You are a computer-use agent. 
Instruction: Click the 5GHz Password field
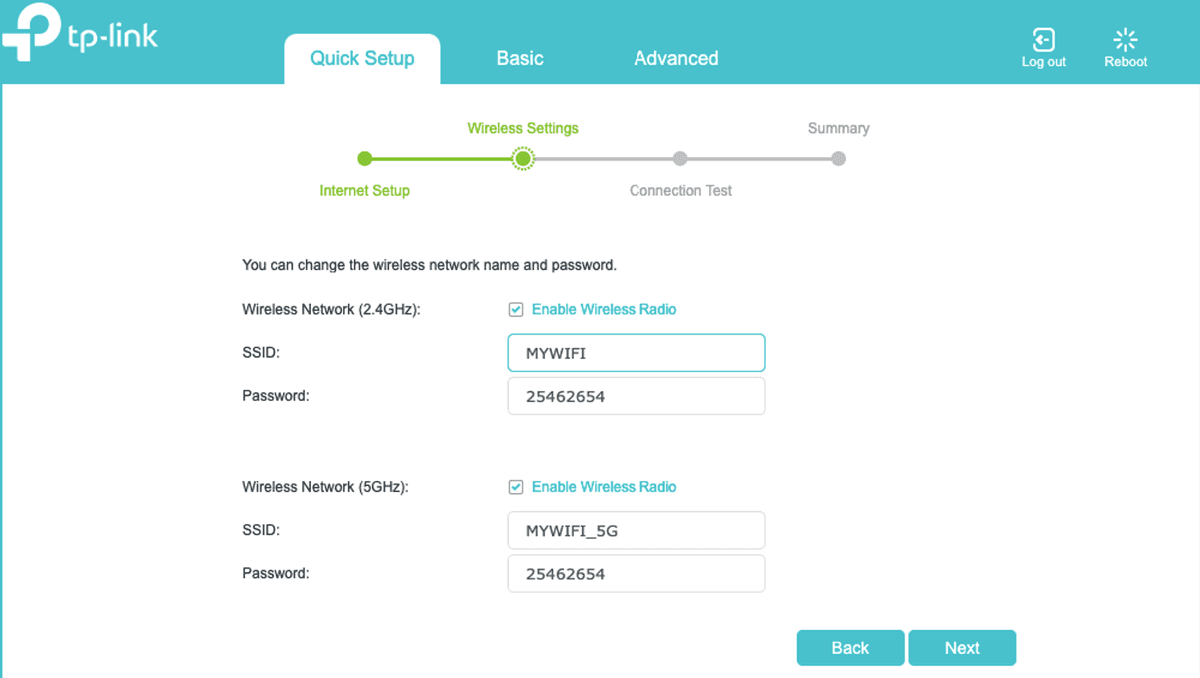[636, 573]
